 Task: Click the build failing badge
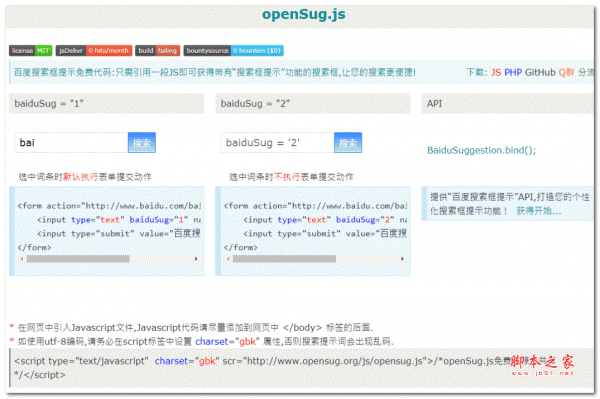pyautogui.click(x=158, y=50)
